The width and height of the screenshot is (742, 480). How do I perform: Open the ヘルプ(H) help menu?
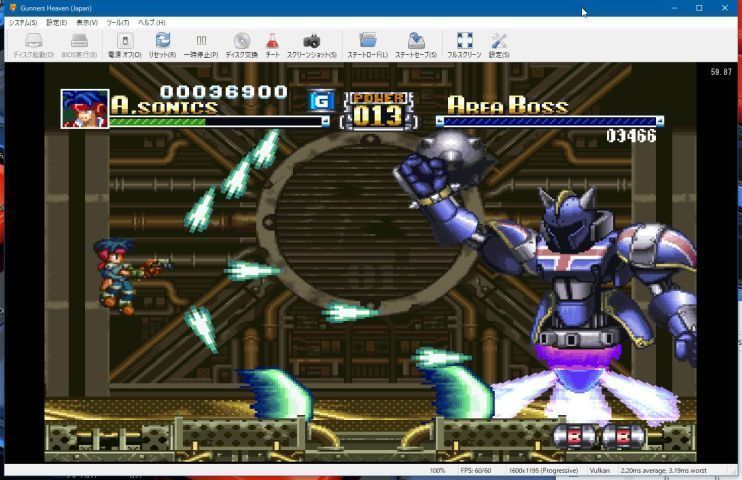coord(151,23)
